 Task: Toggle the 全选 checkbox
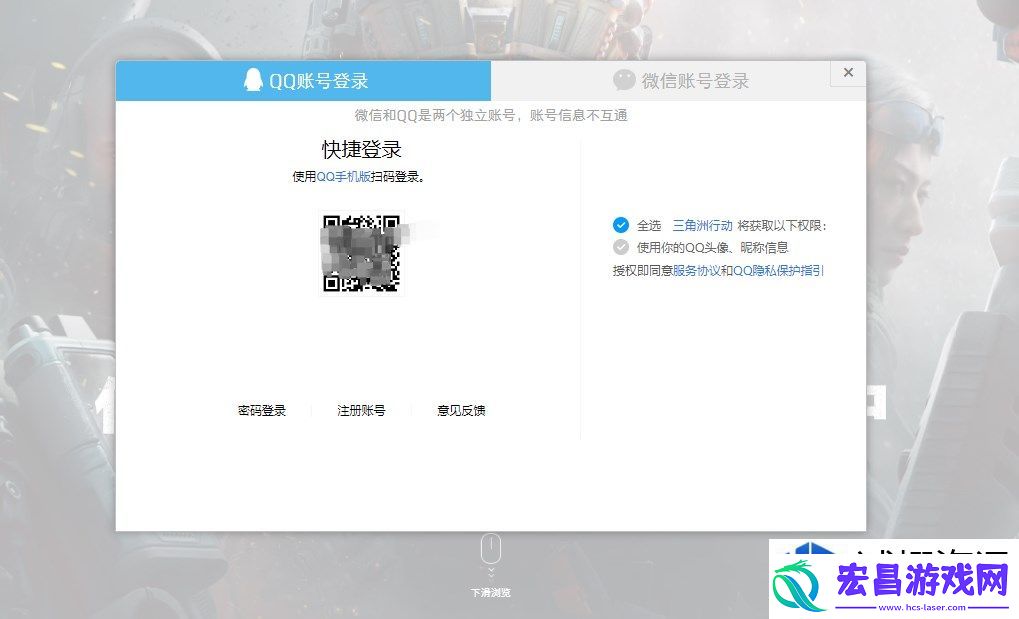click(x=621, y=225)
